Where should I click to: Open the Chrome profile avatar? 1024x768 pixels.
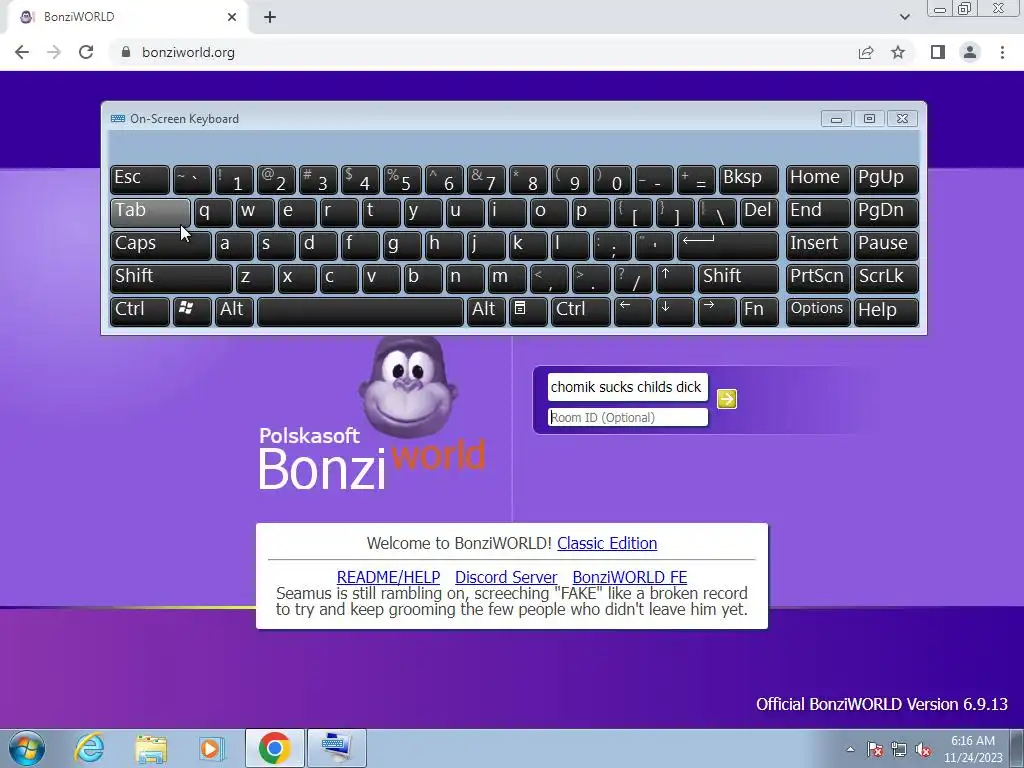[970, 52]
